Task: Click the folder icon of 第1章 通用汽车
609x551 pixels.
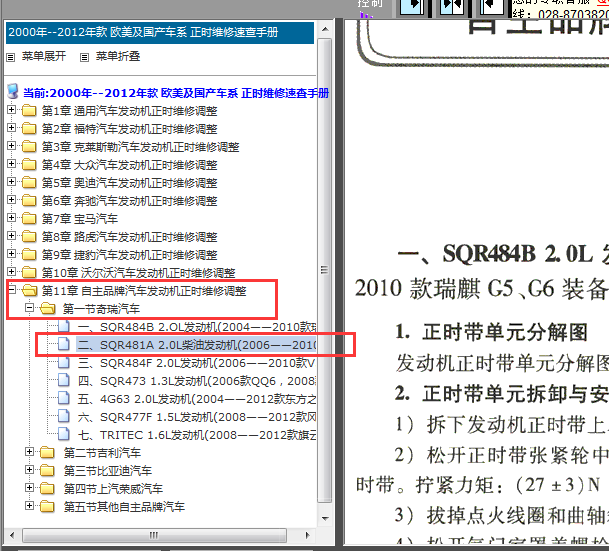Action: [x=29, y=111]
